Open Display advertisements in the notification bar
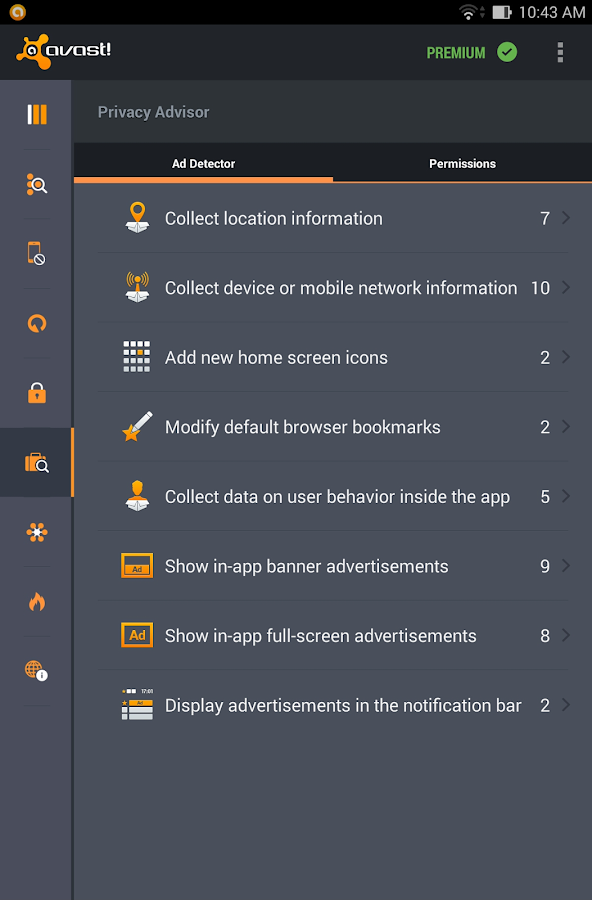Image resolution: width=592 pixels, height=900 pixels. click(x=333, y=705)
